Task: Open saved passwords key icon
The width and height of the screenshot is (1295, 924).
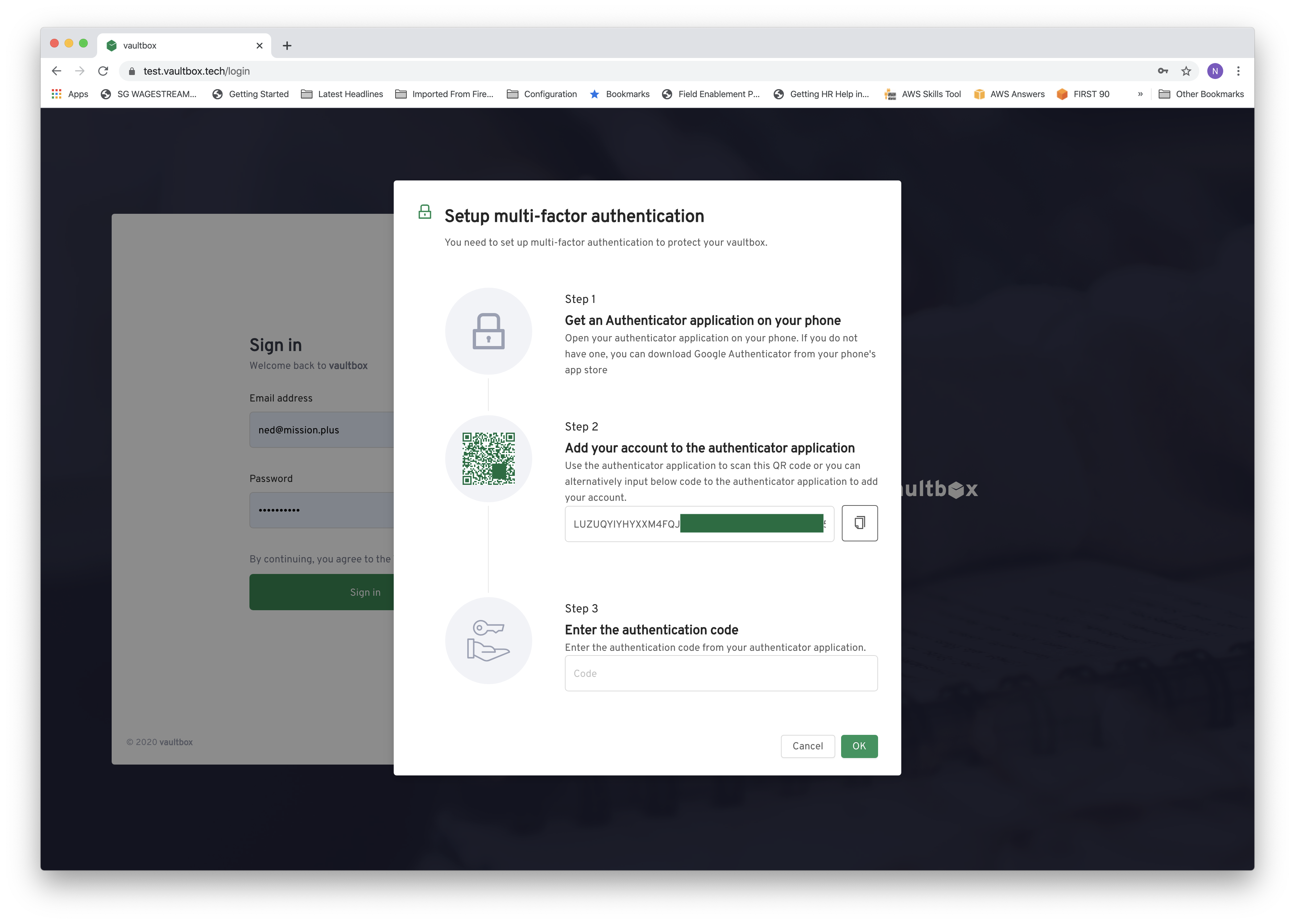Action: pos(1162,71)
